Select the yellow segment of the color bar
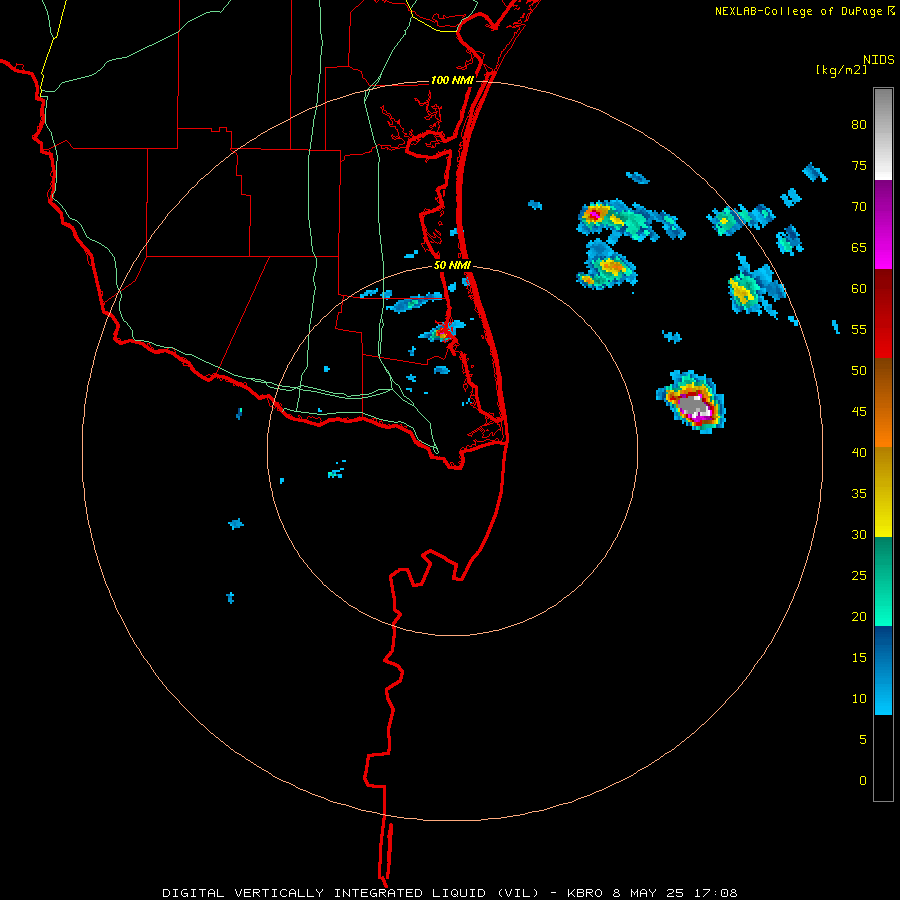The height and width of the screenshot is (900, 900). [x=883, y=492]
